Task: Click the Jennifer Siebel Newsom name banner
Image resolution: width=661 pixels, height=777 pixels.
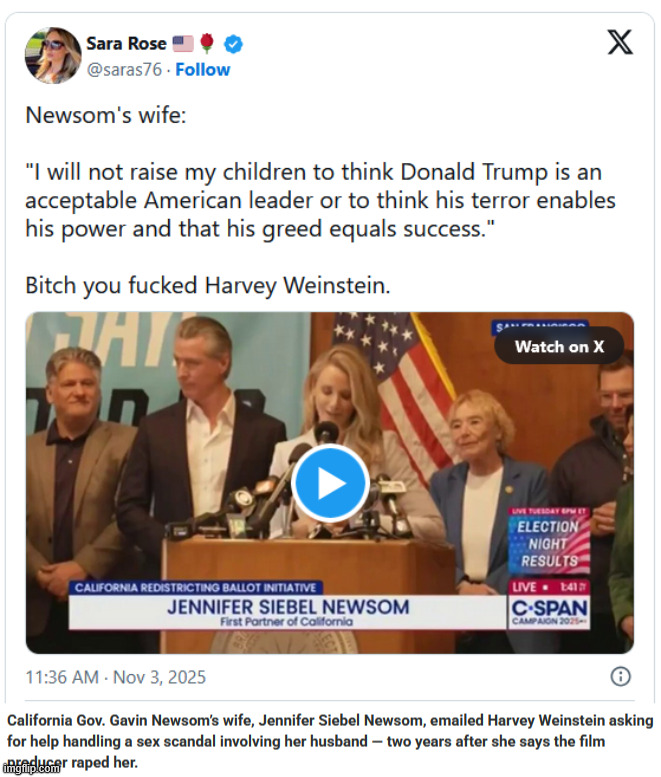Action: (x=288, y=607)
